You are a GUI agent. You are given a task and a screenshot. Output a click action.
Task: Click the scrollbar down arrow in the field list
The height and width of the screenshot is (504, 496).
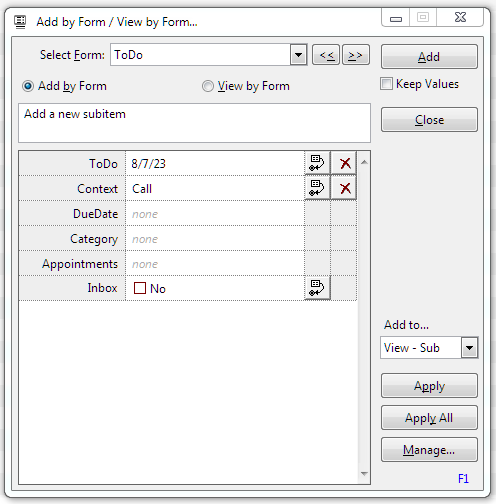(x=364, y=474)
